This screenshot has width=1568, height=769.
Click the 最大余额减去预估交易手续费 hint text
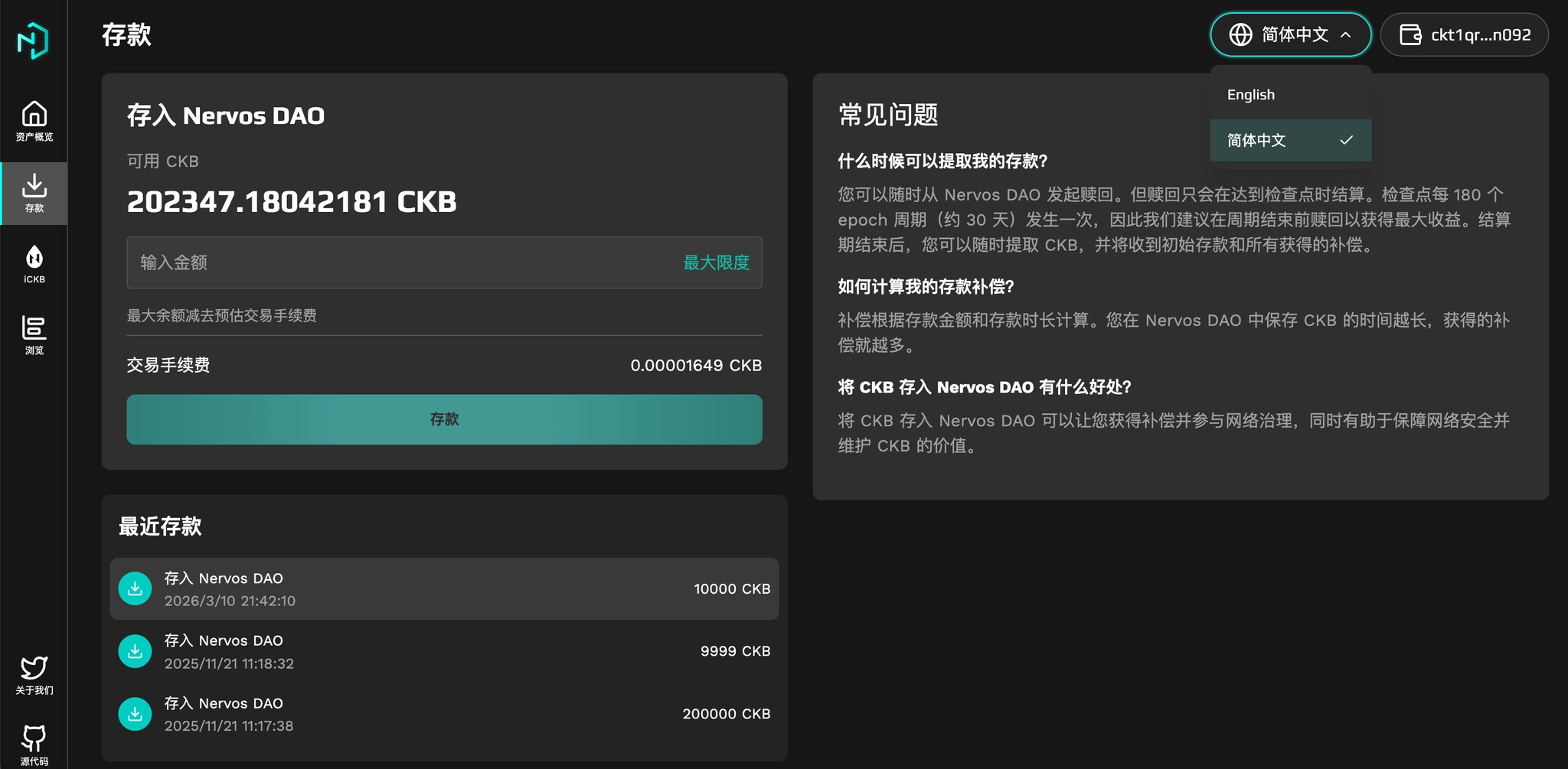(x=221, y=315)
